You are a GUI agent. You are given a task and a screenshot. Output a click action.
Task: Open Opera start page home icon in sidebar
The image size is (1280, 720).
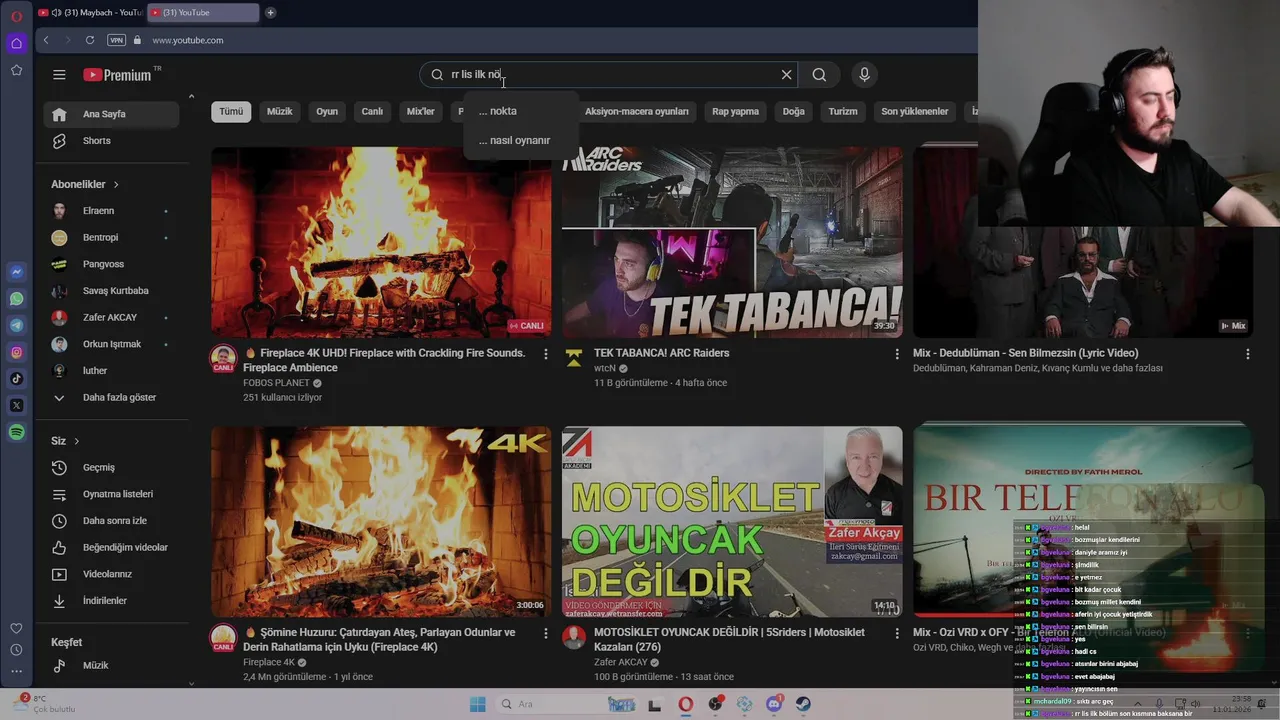(16, 43)
